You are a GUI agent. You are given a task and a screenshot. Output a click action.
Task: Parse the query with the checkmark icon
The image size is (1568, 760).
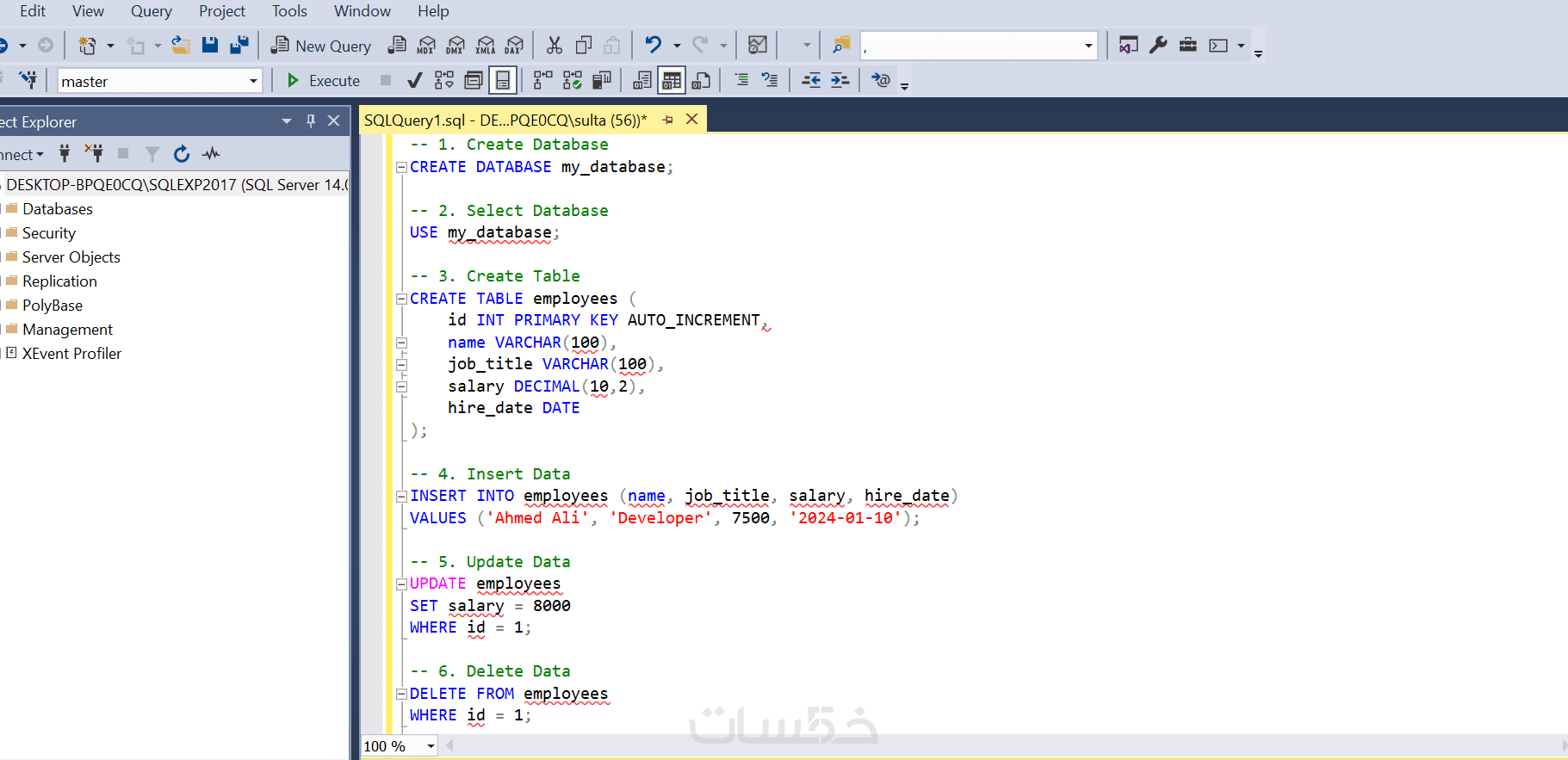point(414,81)
